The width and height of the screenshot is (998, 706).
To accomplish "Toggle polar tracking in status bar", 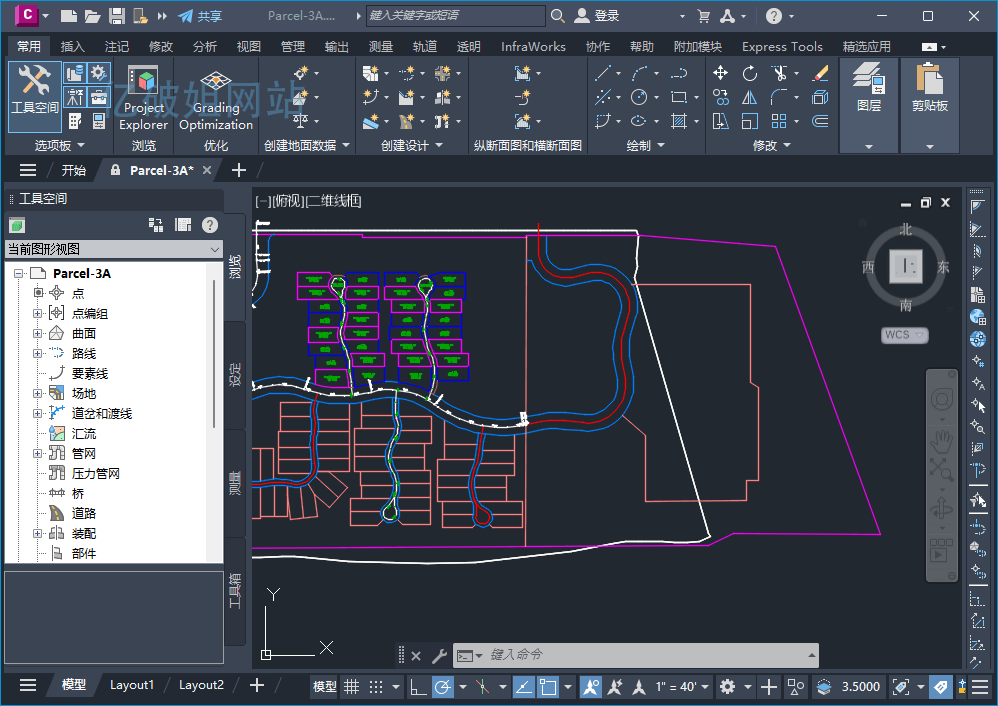I will pyautogui.click(x=442, y=686).
